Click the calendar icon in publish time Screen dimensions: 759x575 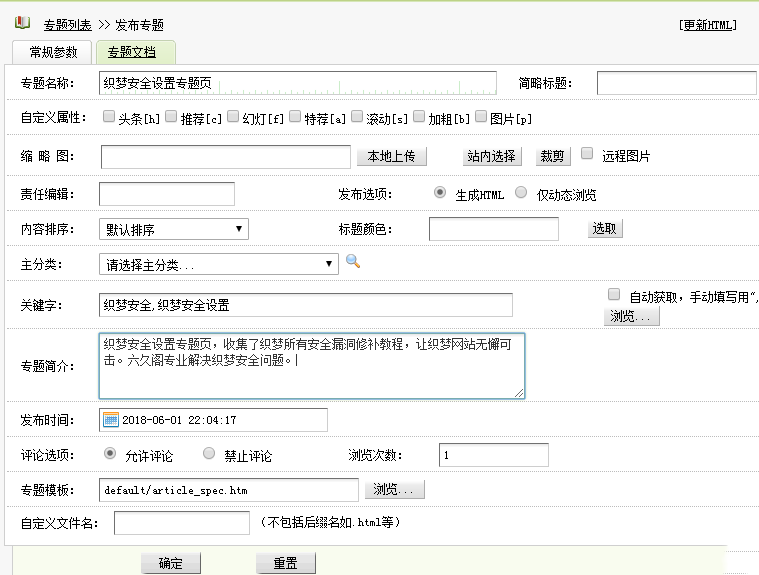point(111,420)
